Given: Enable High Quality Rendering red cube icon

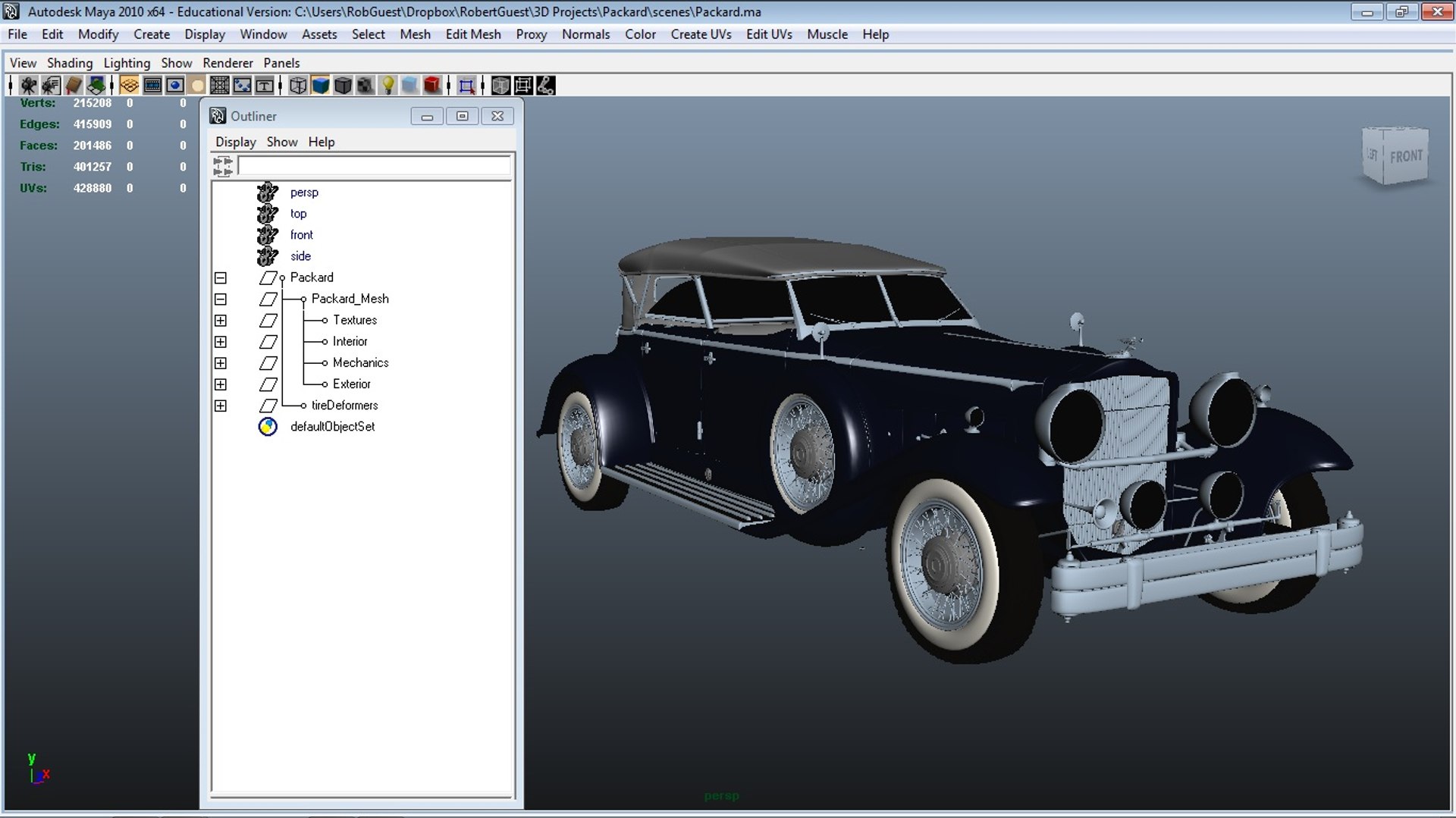Looking at the screenshot, I should 432,86.
